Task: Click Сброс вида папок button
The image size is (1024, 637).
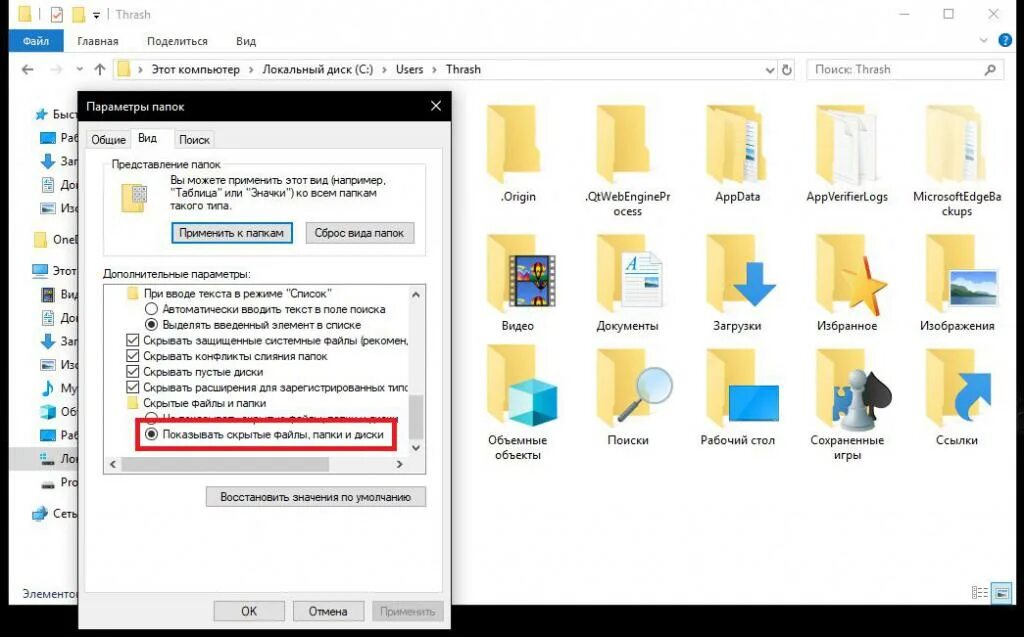Action: (359, 233)
